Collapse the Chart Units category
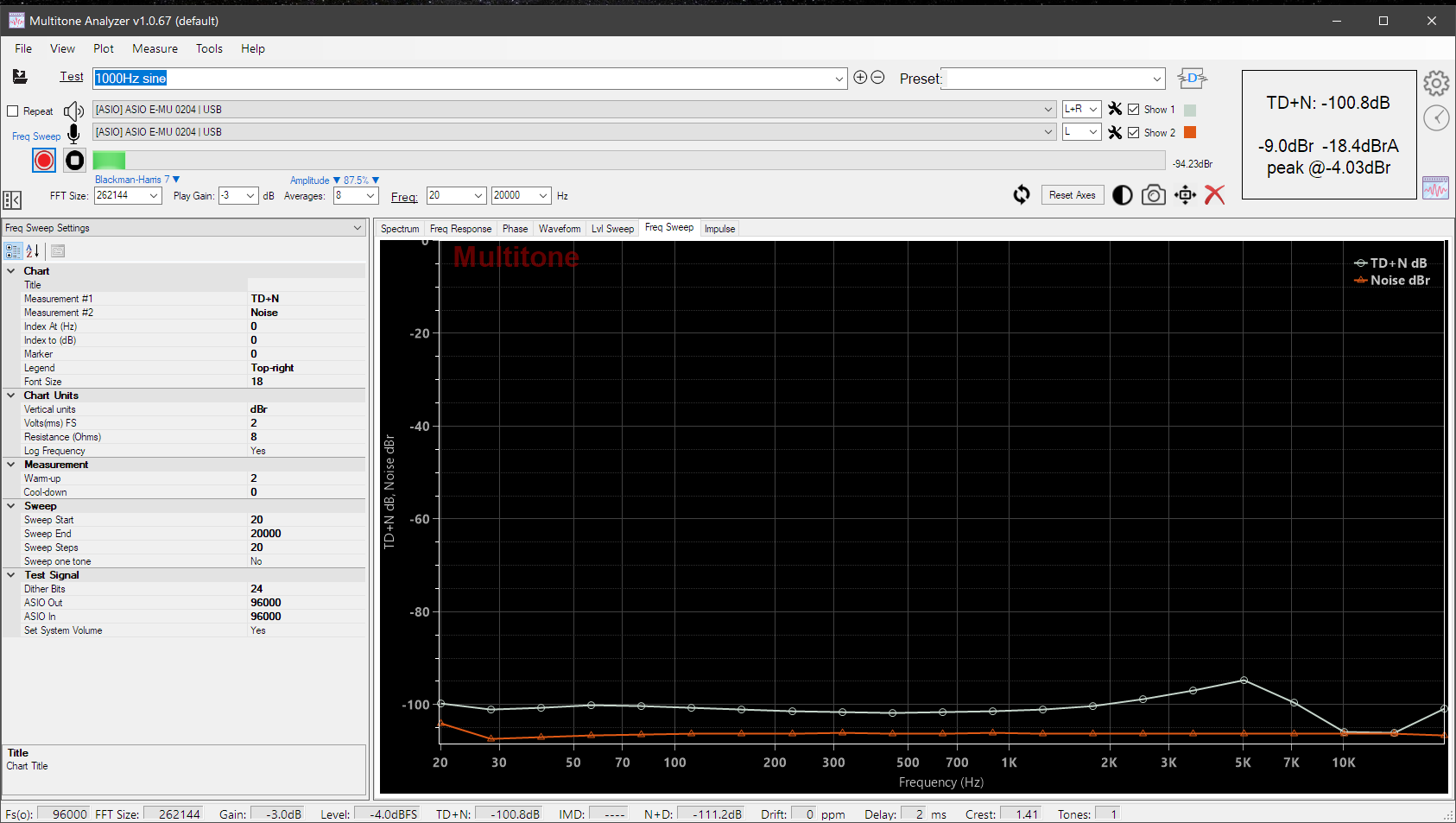The height and width of the screenshot is (823, 1456). click(11, 396)
